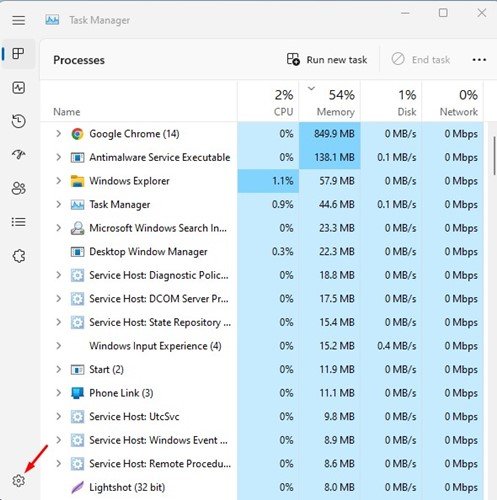The width and height of the screenshot is (497, 500).
Task: Expand the Google Chrome process group
Action: click(59, 134)
